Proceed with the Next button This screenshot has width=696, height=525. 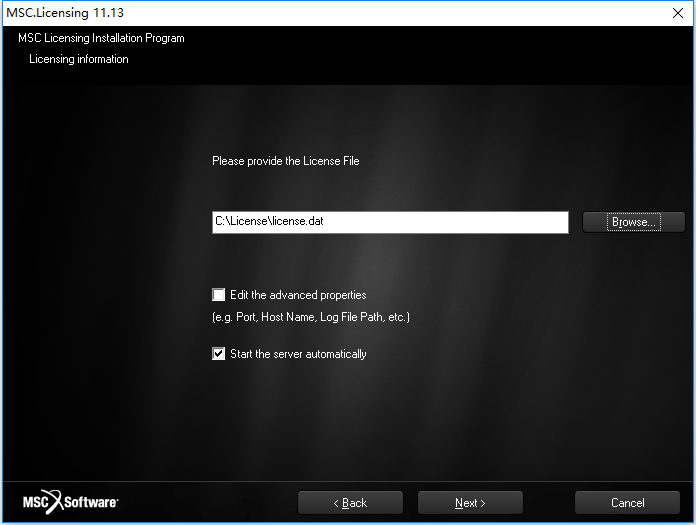470,502
